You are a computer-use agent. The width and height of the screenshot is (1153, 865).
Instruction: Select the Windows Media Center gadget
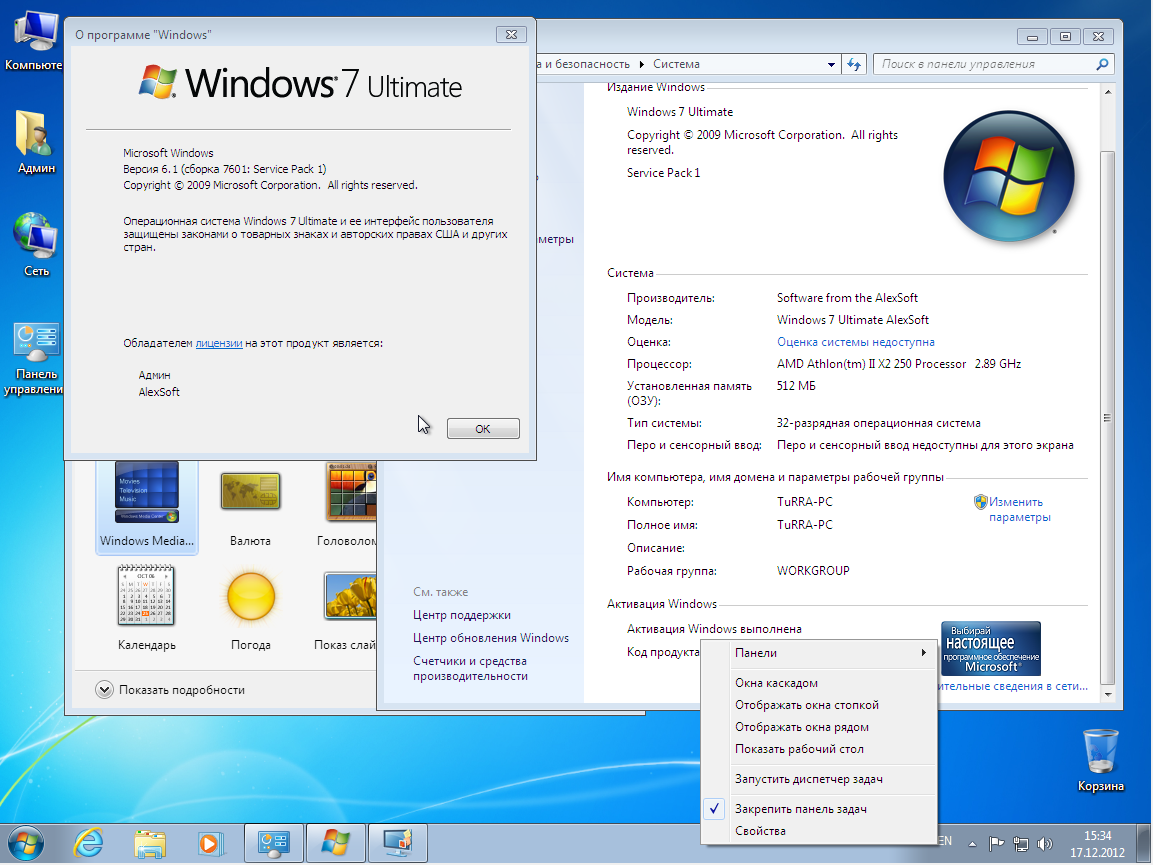coord(146,506)
